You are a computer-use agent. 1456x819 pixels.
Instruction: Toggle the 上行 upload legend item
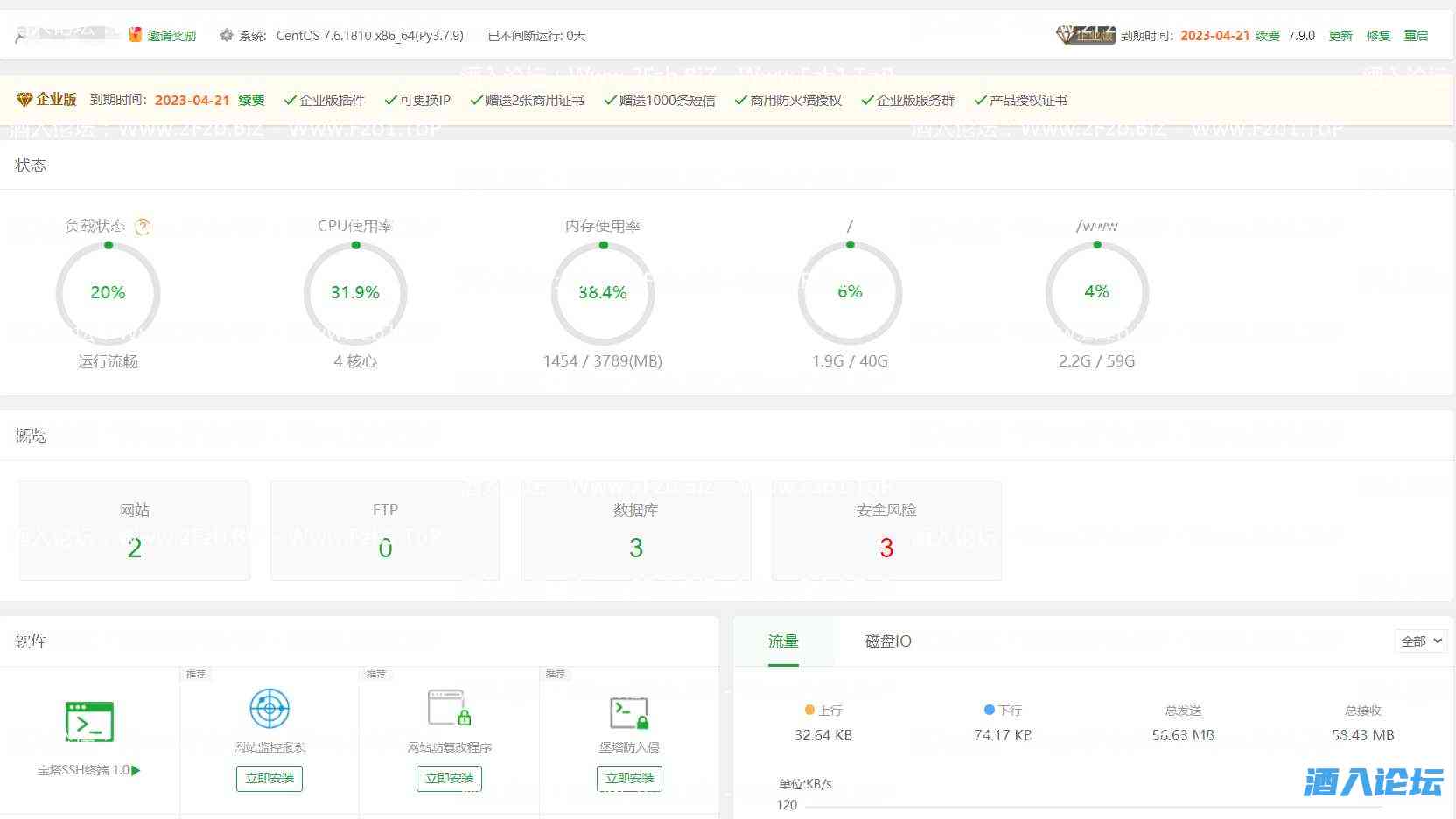point(822,710)
